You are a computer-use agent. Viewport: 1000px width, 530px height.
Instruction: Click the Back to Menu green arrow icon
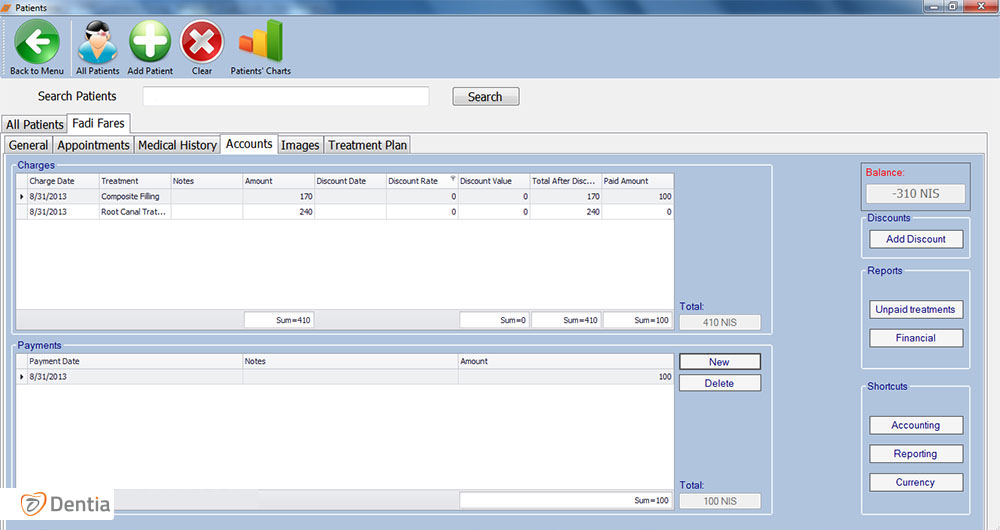click(x=37, y=42)
